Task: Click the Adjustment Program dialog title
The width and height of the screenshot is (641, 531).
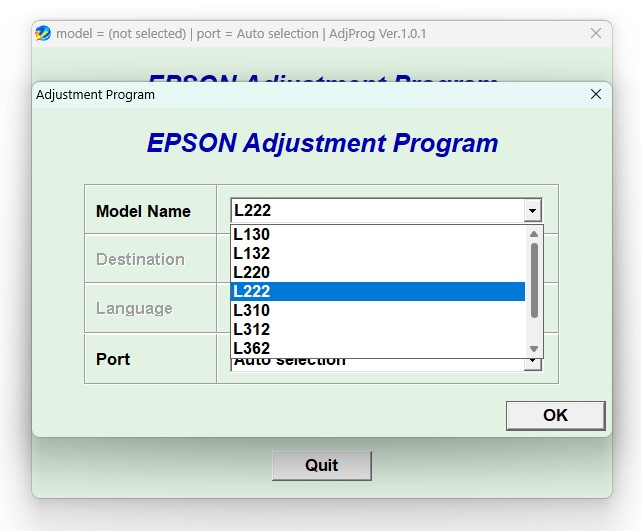Action: point(95,95)
